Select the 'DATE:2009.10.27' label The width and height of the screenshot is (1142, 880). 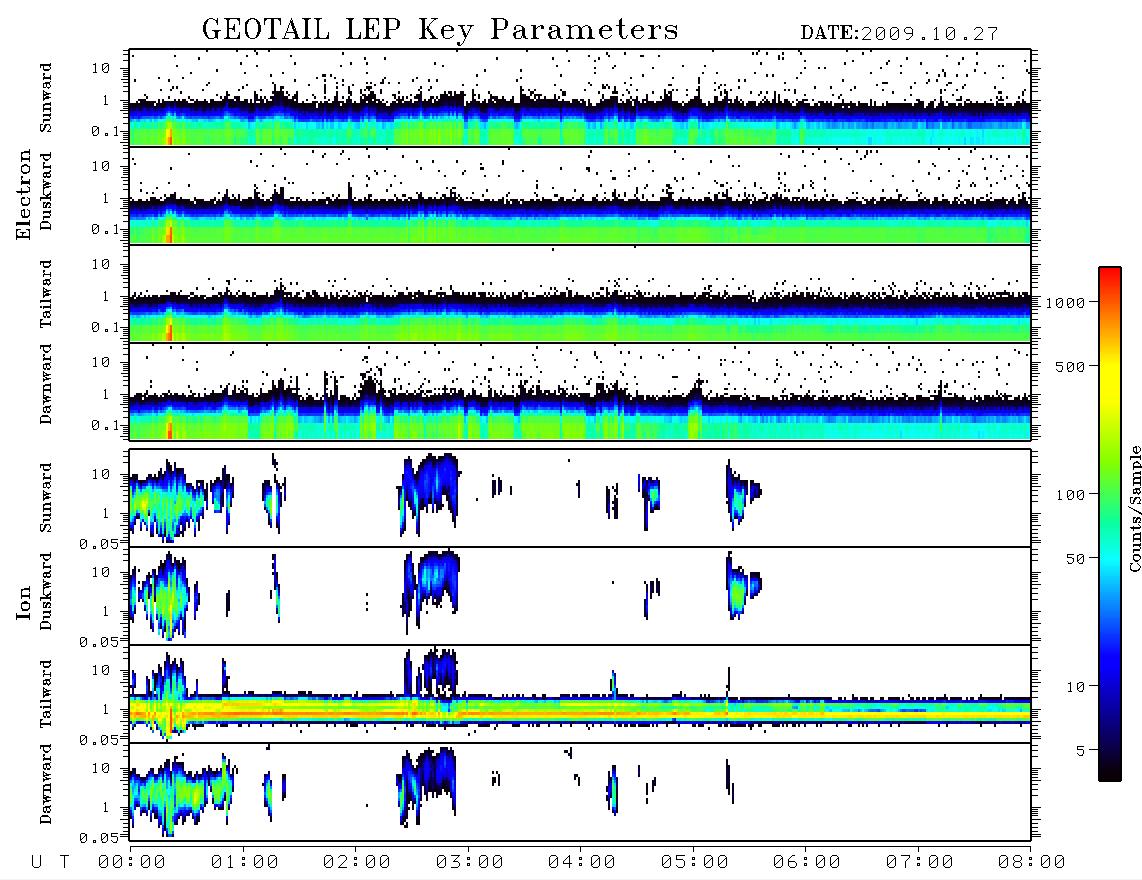(899, 34)
